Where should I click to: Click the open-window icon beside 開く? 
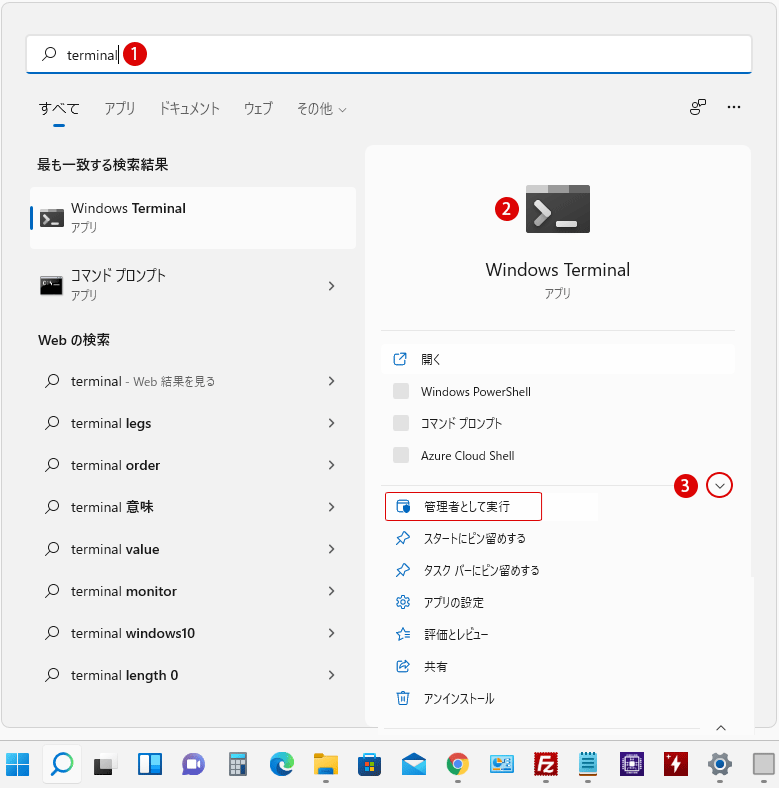[x=400, y=359]
